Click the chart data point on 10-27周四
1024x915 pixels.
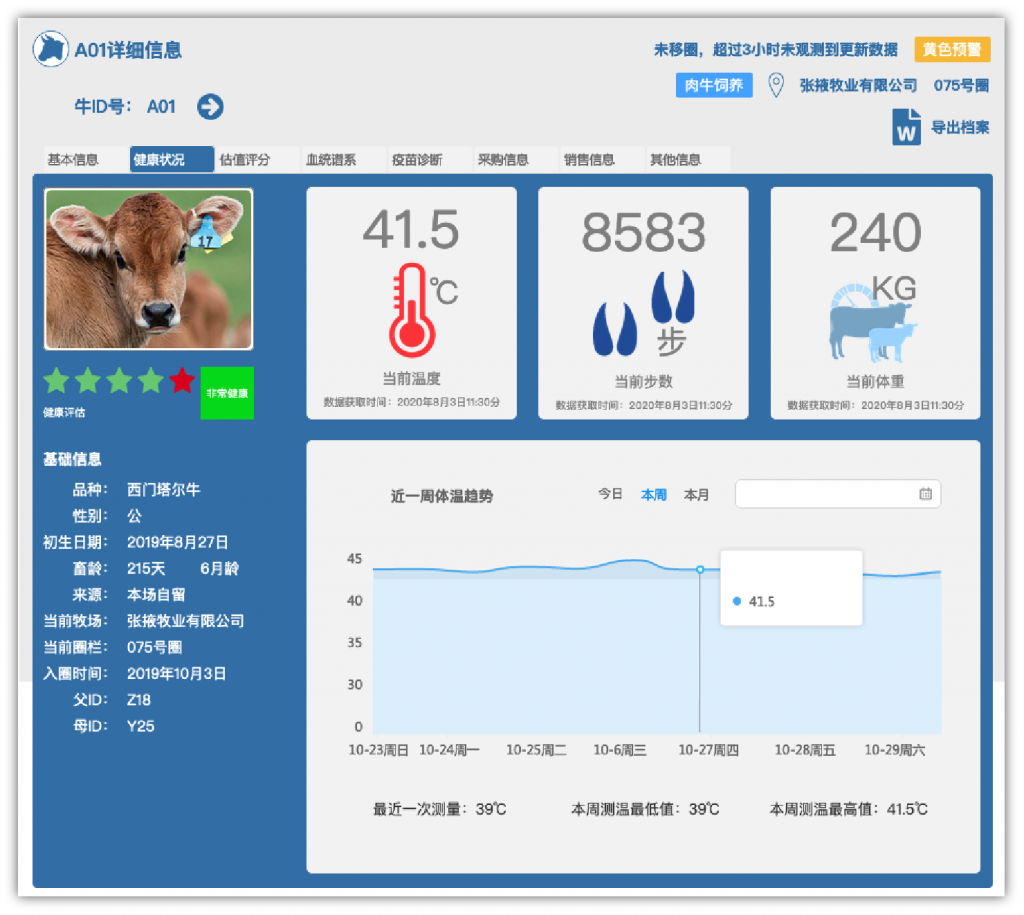click(x=699, y=570)
